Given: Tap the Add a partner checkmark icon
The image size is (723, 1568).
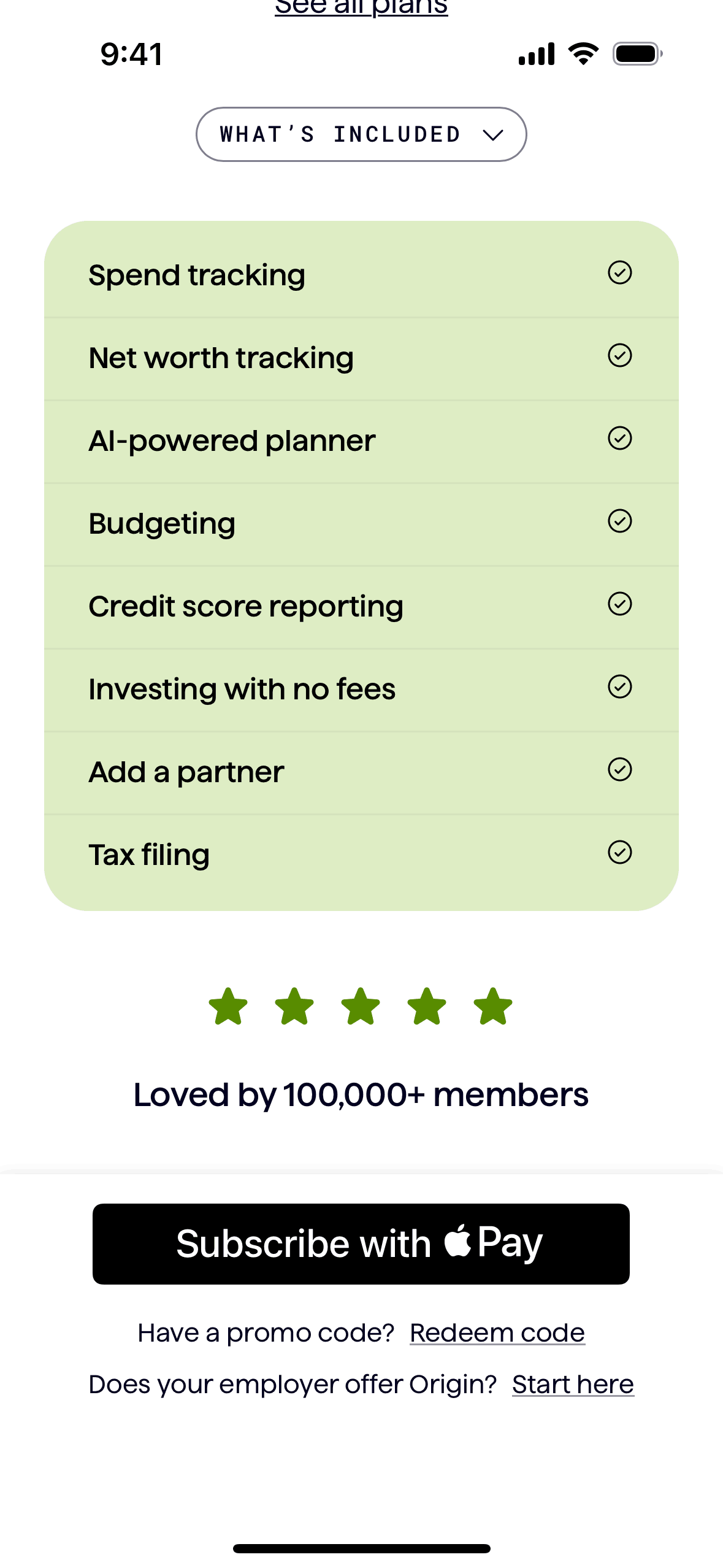Looking at the screenshot, I should coord(619,769).
